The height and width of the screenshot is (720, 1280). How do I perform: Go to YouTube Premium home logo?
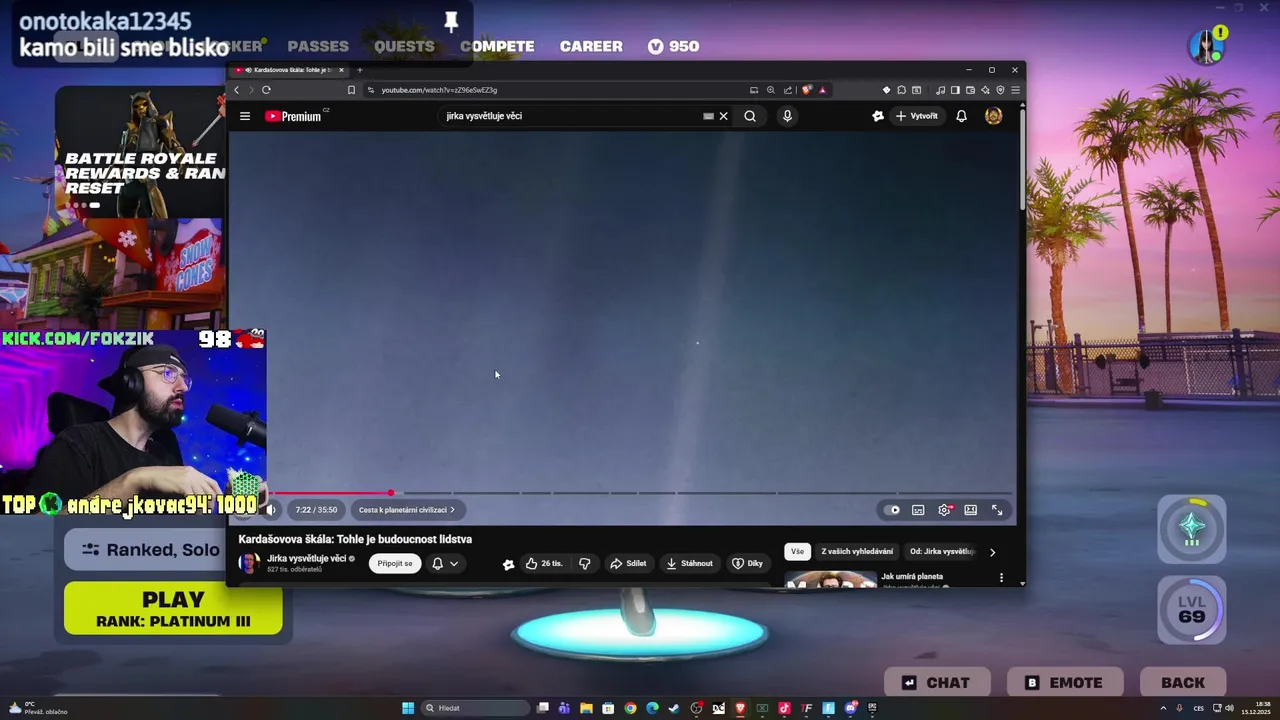(293, 116)
